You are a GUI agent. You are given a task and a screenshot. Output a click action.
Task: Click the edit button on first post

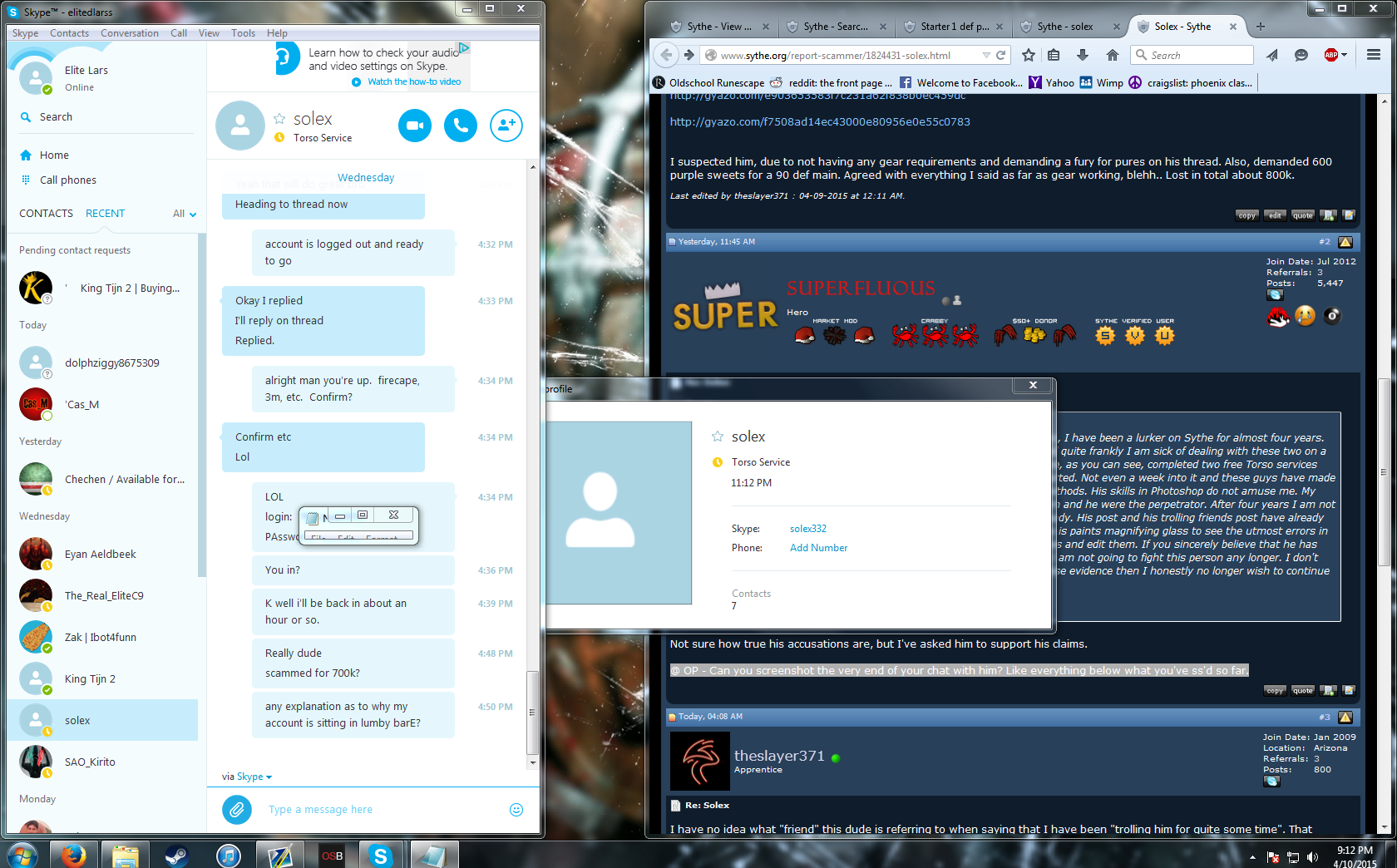[x=1275, y=215]
